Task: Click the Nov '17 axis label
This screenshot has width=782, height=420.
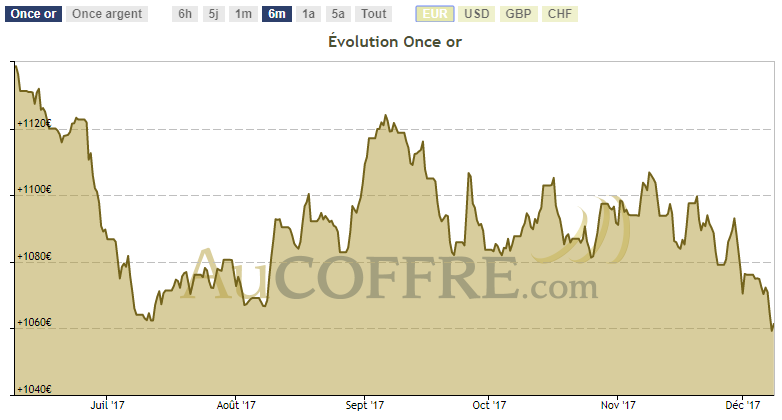Action: (x=619, y=405)
